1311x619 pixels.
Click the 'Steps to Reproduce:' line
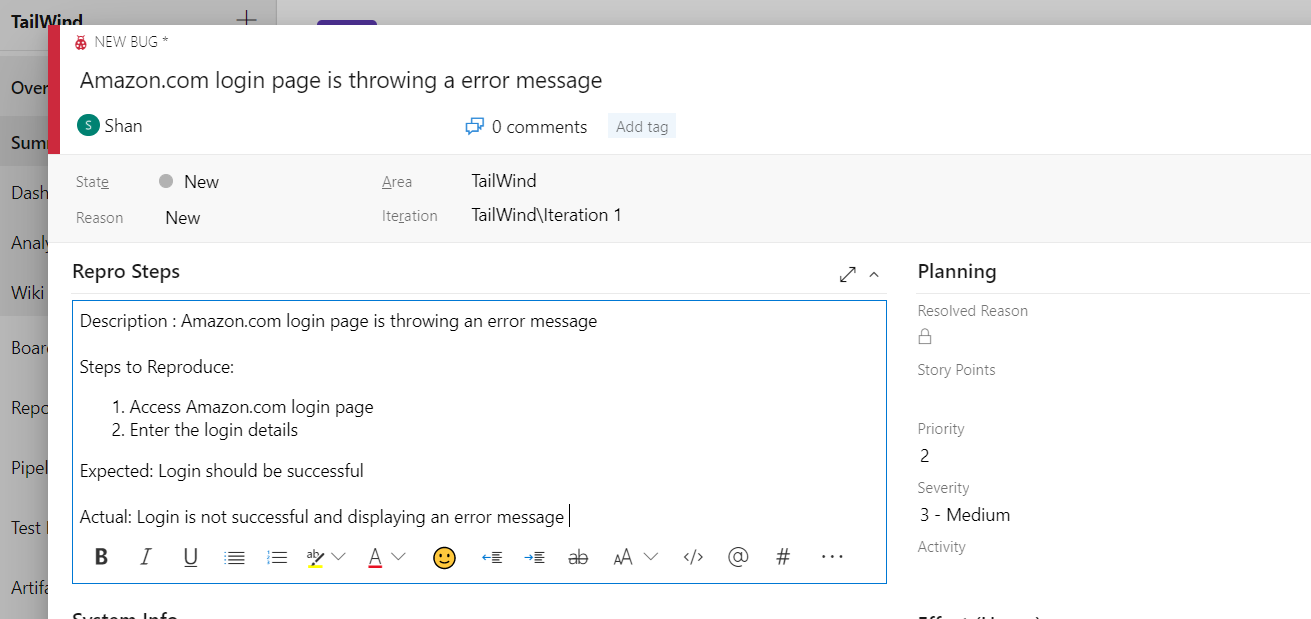click(157, 367)
